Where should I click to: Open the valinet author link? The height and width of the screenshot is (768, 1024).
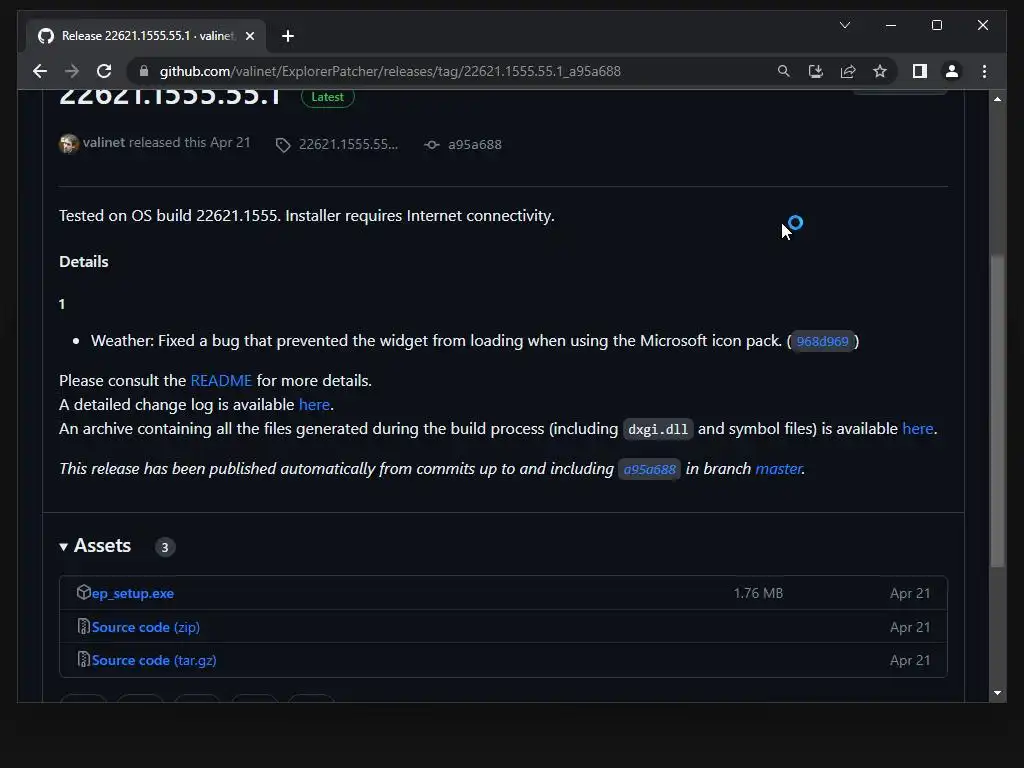click(103, 142)
